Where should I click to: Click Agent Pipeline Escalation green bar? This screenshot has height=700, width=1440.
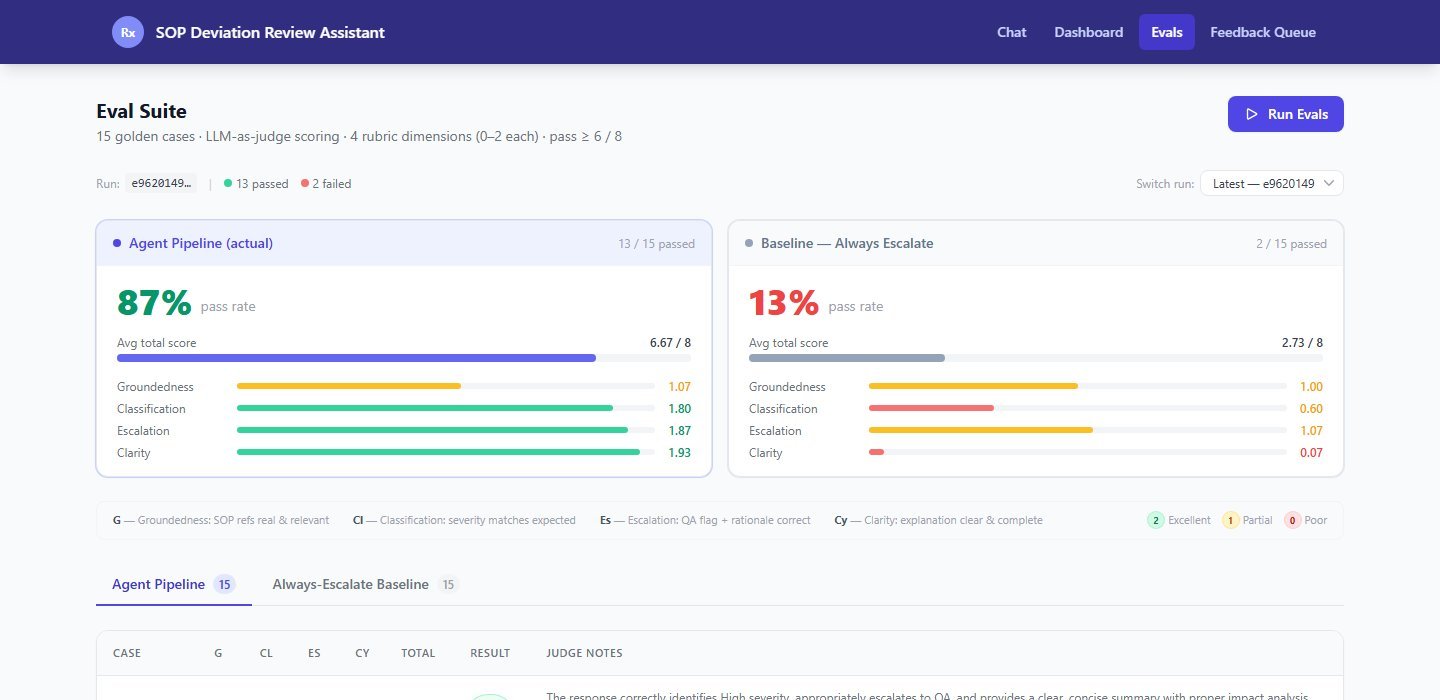pyautogui.click(x=432, y=430)
